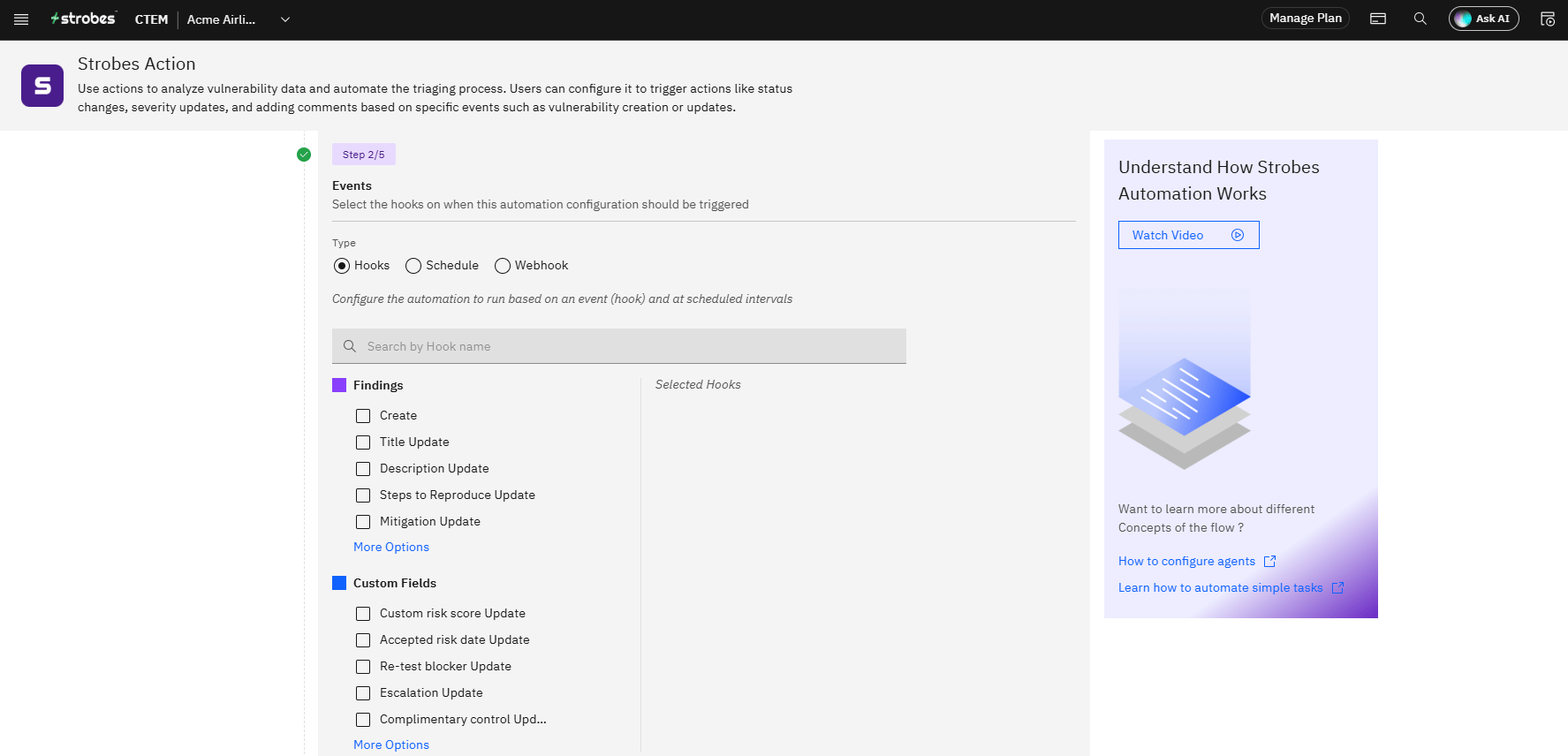1568x756 pixels.
Task: Click the search magnifier in top bar
Action: coord(1420,19)
